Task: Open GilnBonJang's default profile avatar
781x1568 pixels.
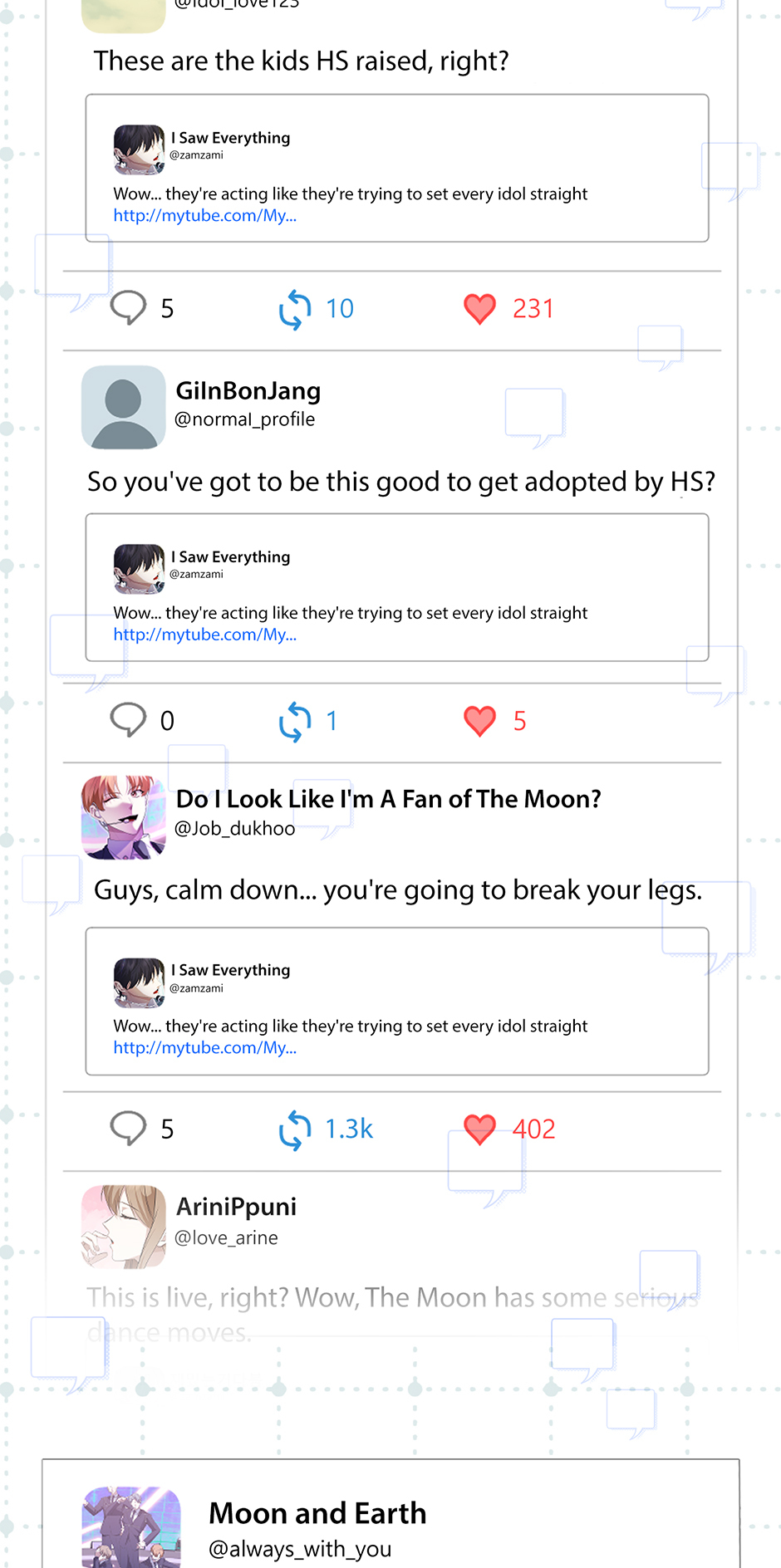Action: click(x=123, y=407)
